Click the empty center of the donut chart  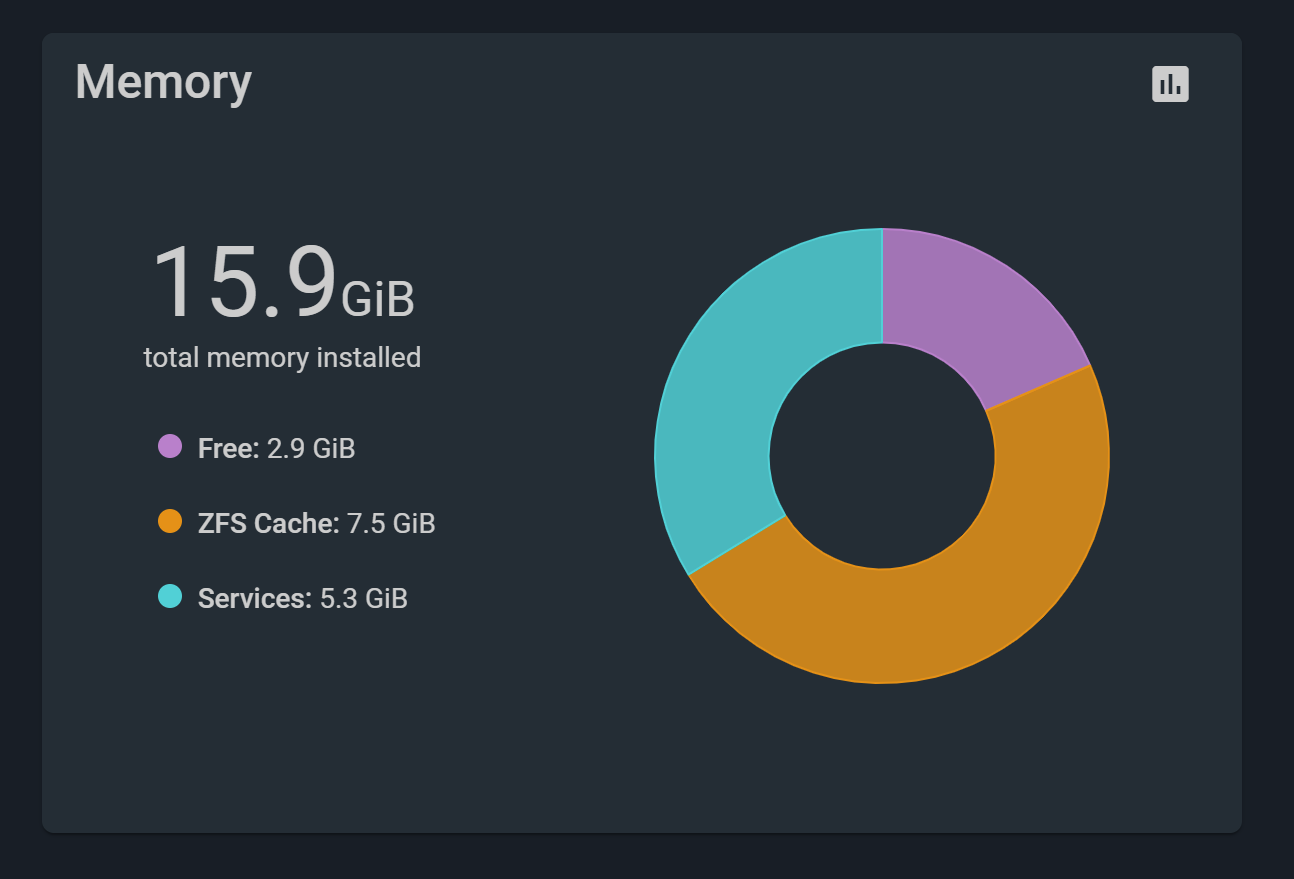point(882,456)
